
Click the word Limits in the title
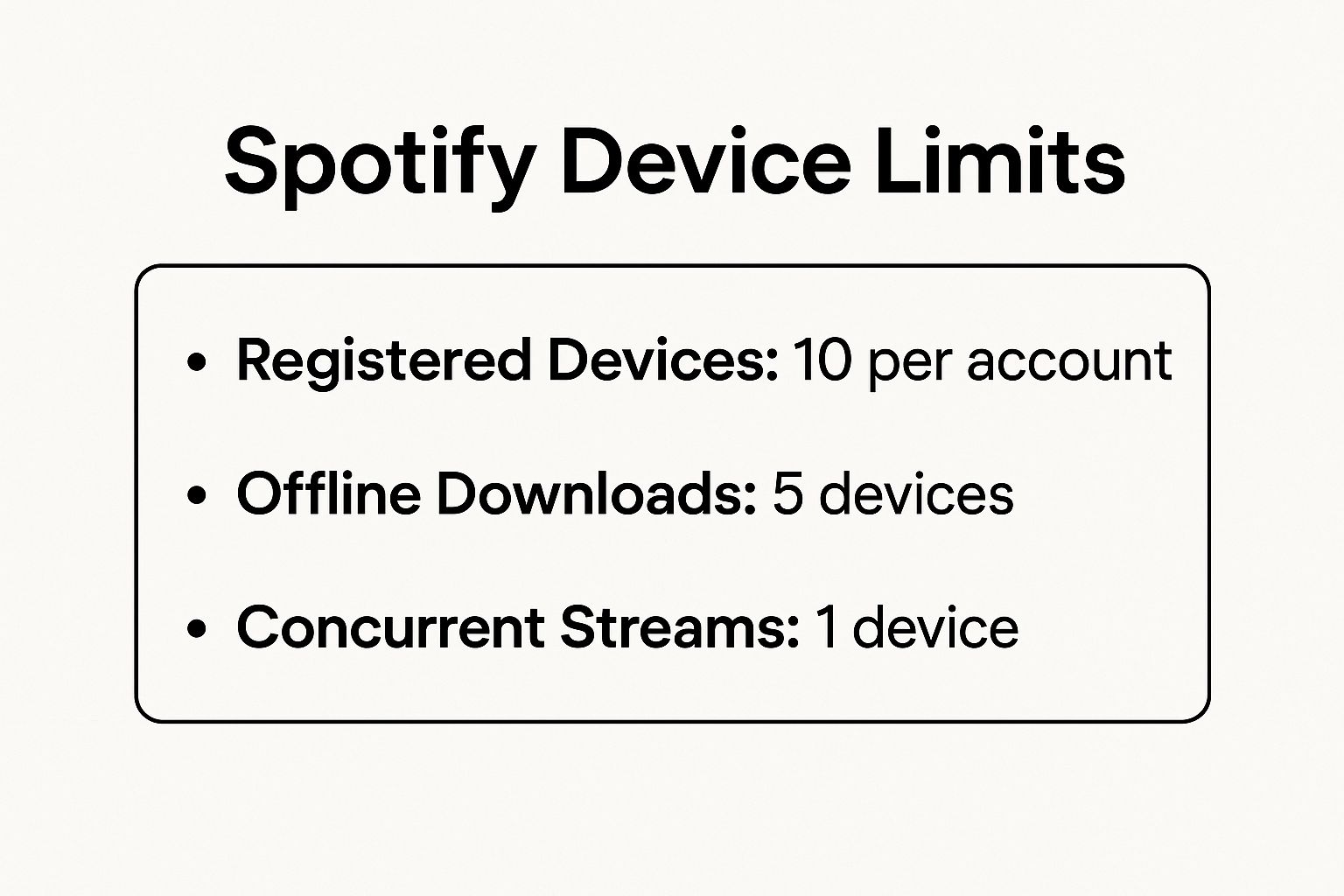pyautogui.click(x=999, y=163)
